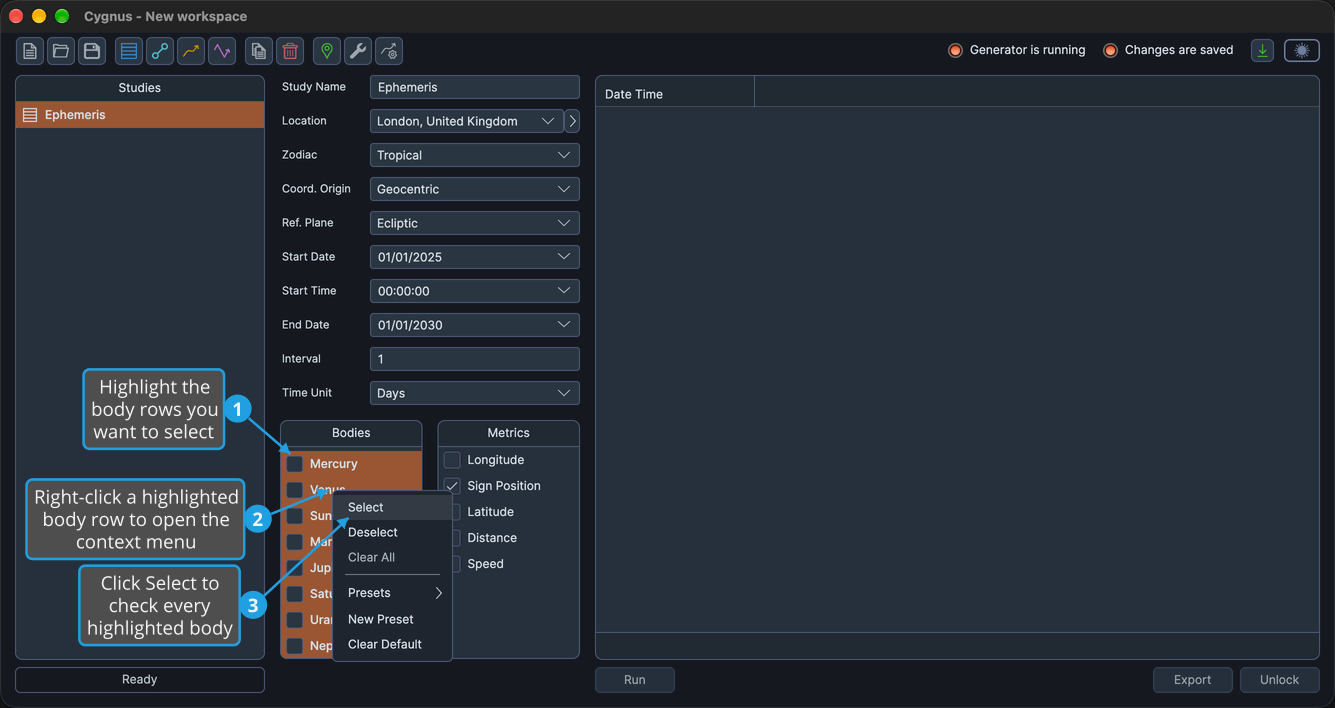Check the Neptune body checkbox
1335x708 pixels.
point(295,646)
